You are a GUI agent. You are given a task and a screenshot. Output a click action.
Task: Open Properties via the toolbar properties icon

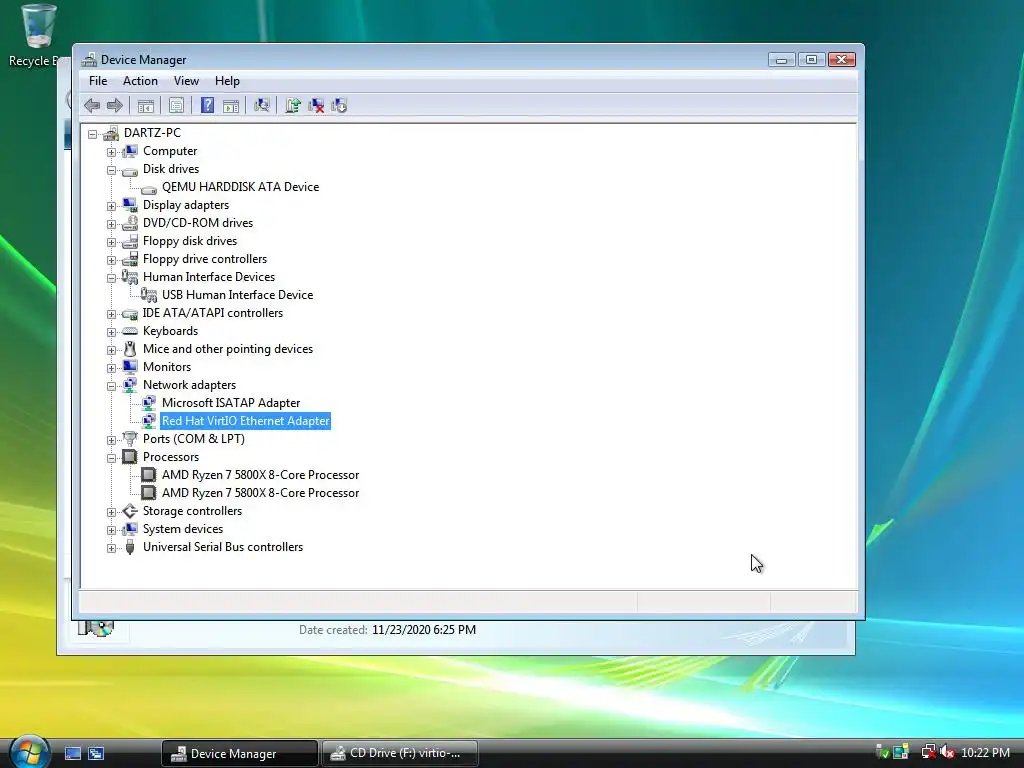[176, 105]
